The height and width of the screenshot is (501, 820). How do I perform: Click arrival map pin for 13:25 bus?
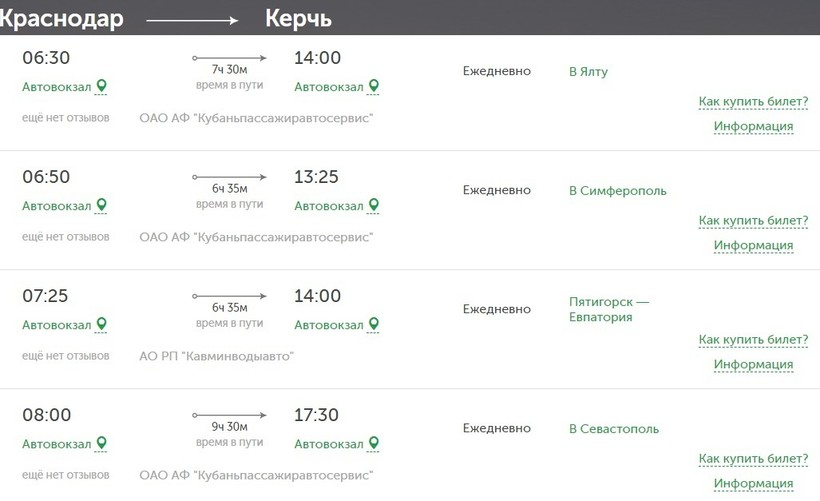click(x=373, y=206)
